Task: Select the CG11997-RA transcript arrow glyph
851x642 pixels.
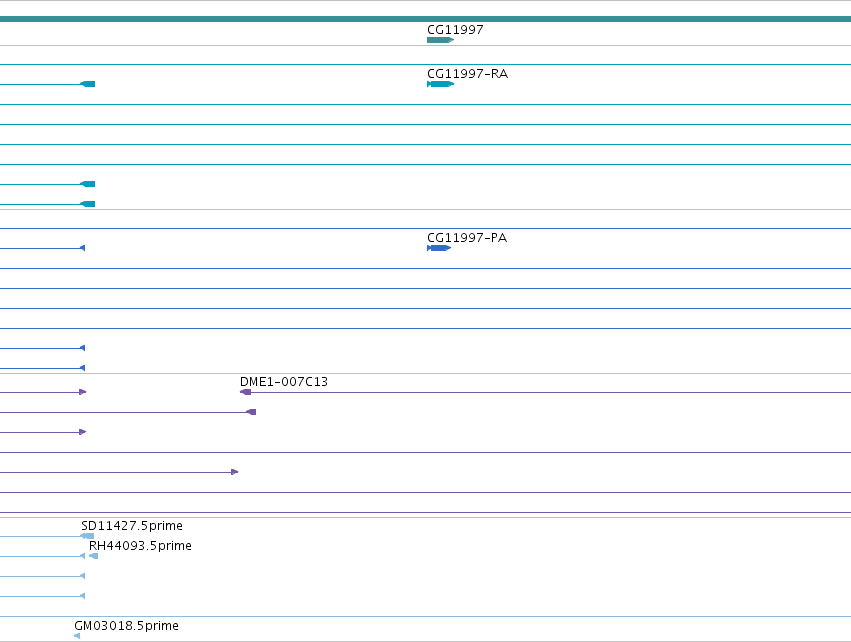Action: point(440,84)
